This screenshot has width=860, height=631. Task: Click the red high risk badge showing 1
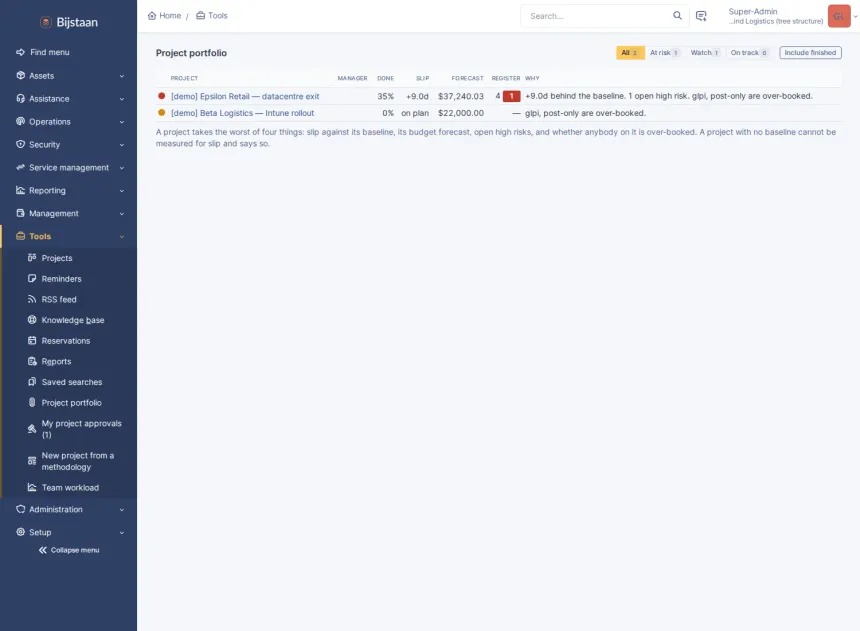pos(511,96)
